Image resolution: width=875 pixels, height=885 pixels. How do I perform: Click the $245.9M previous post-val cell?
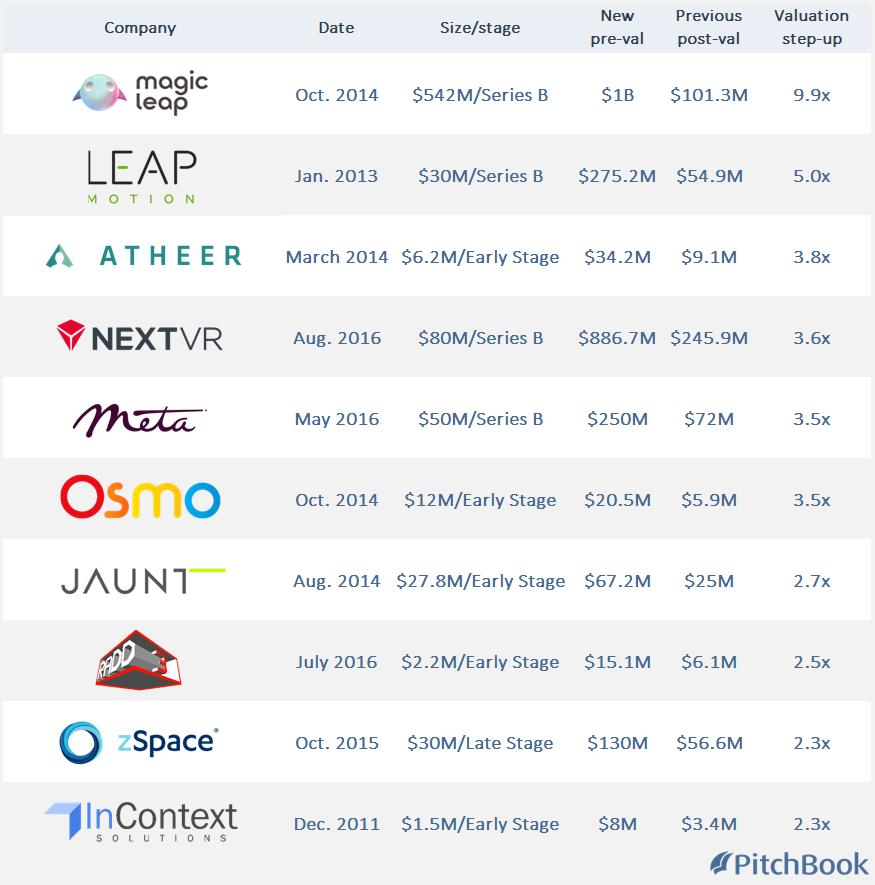click(709, 338)
